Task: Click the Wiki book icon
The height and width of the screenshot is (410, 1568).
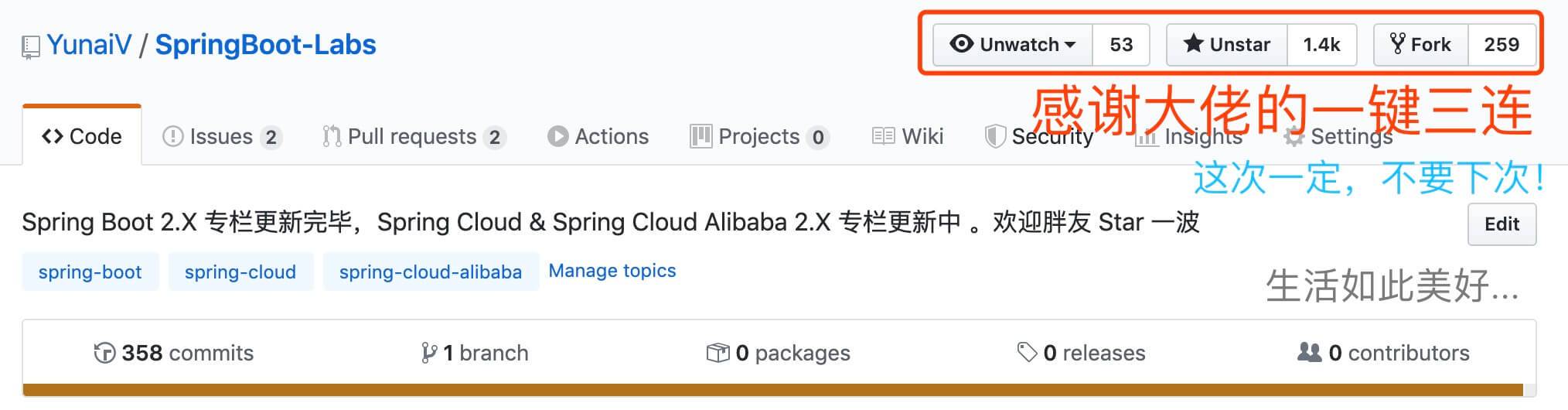Action: click(x=883, y=137)
